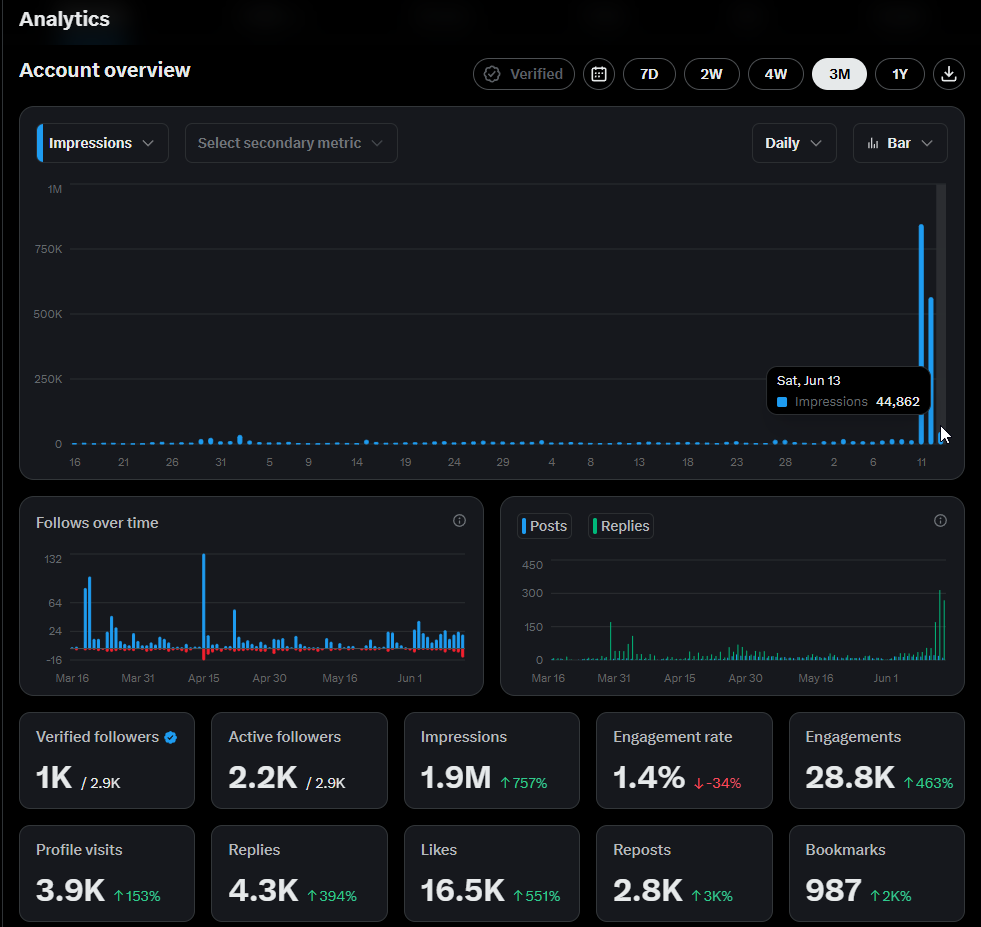Open the Engagement rate card

684,761
